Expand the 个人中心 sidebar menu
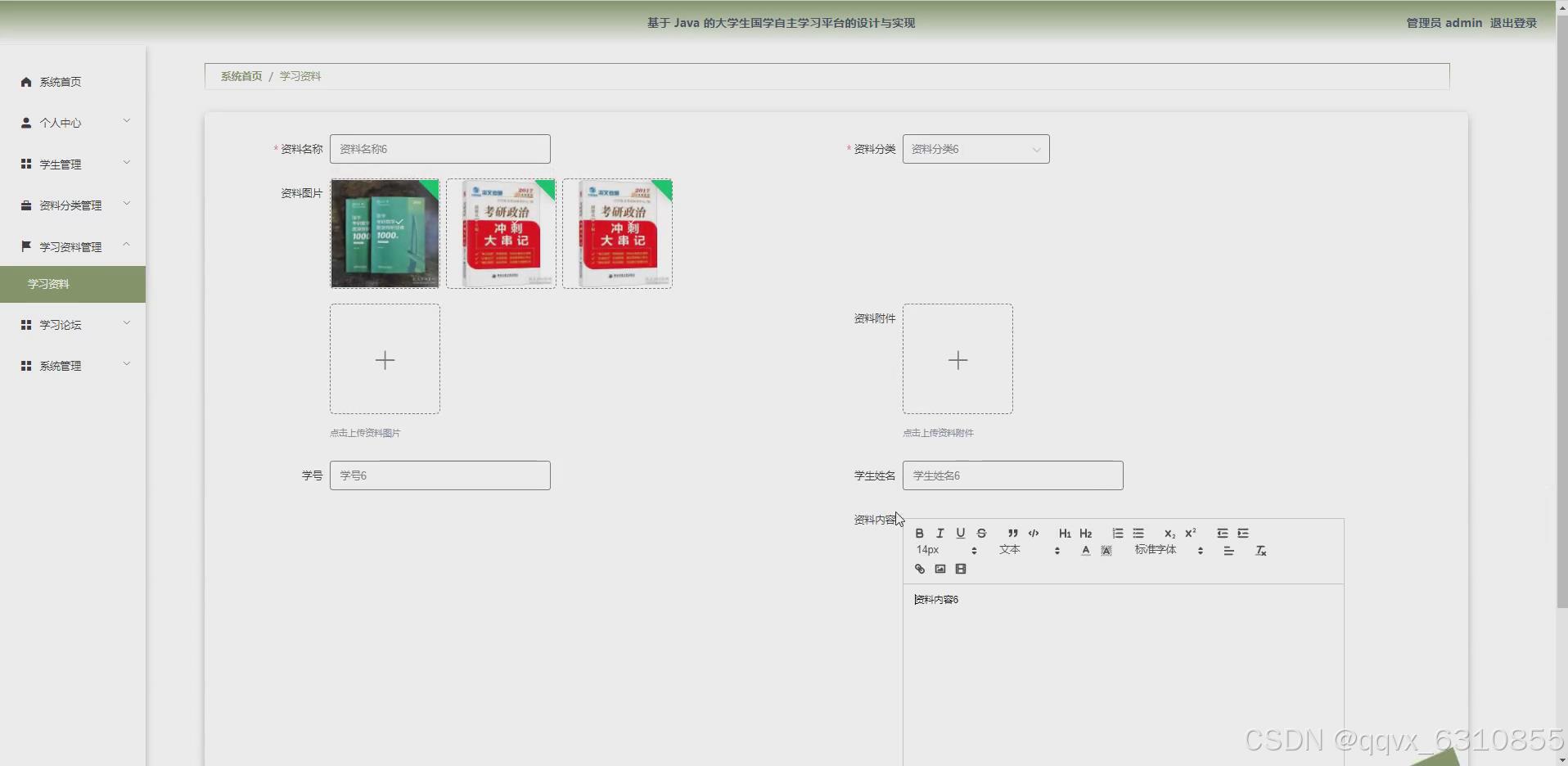The width and height of the screenshot is (1568, 766). [x=73, y=123]
